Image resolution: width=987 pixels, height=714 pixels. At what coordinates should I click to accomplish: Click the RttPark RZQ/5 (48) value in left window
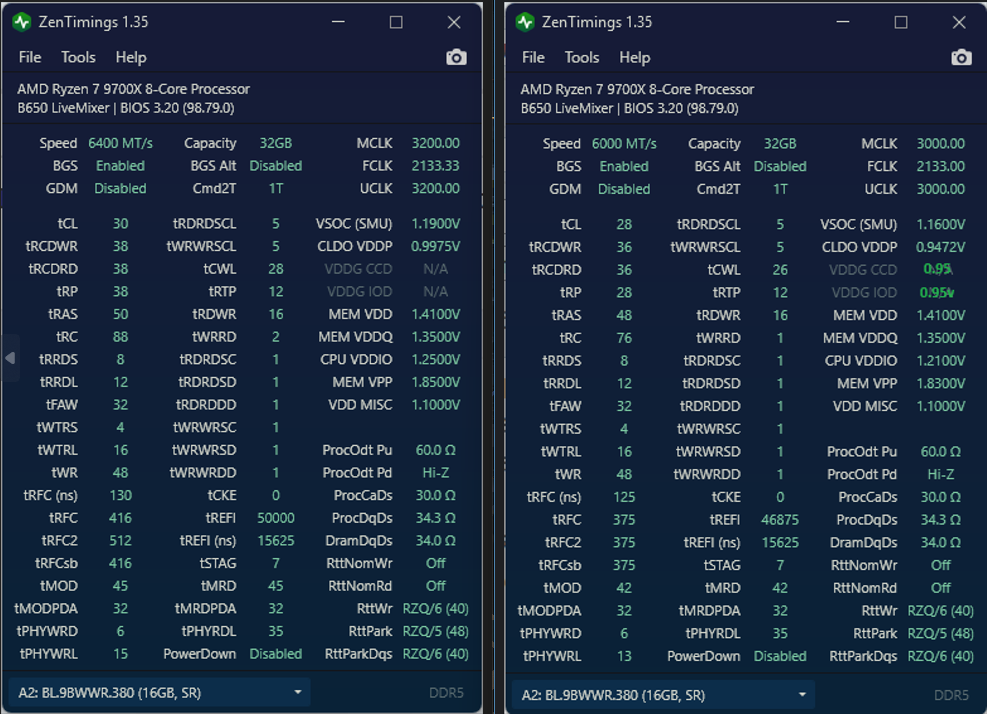point(436,631)
